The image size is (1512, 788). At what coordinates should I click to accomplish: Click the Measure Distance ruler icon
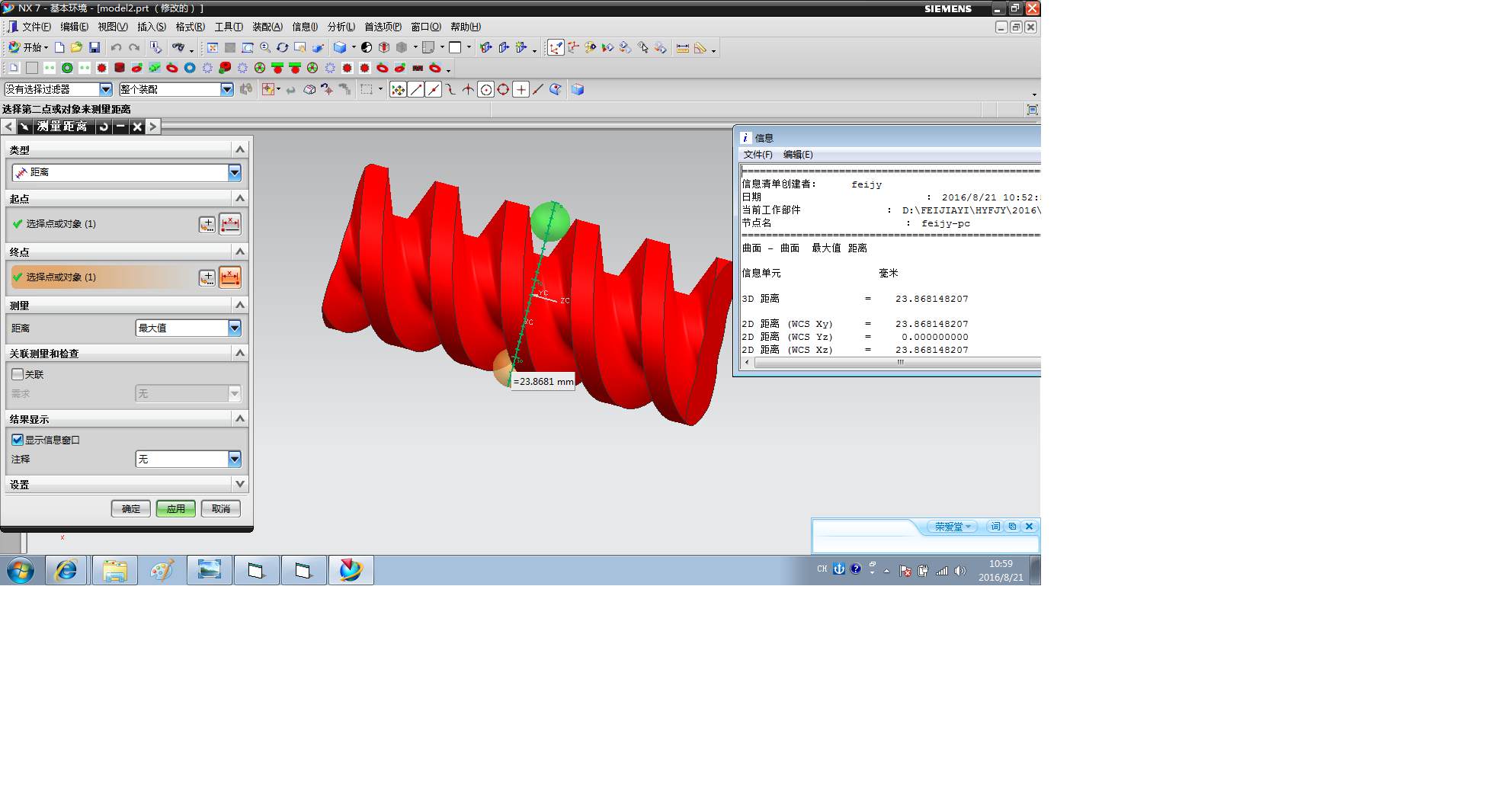(683, 48)
